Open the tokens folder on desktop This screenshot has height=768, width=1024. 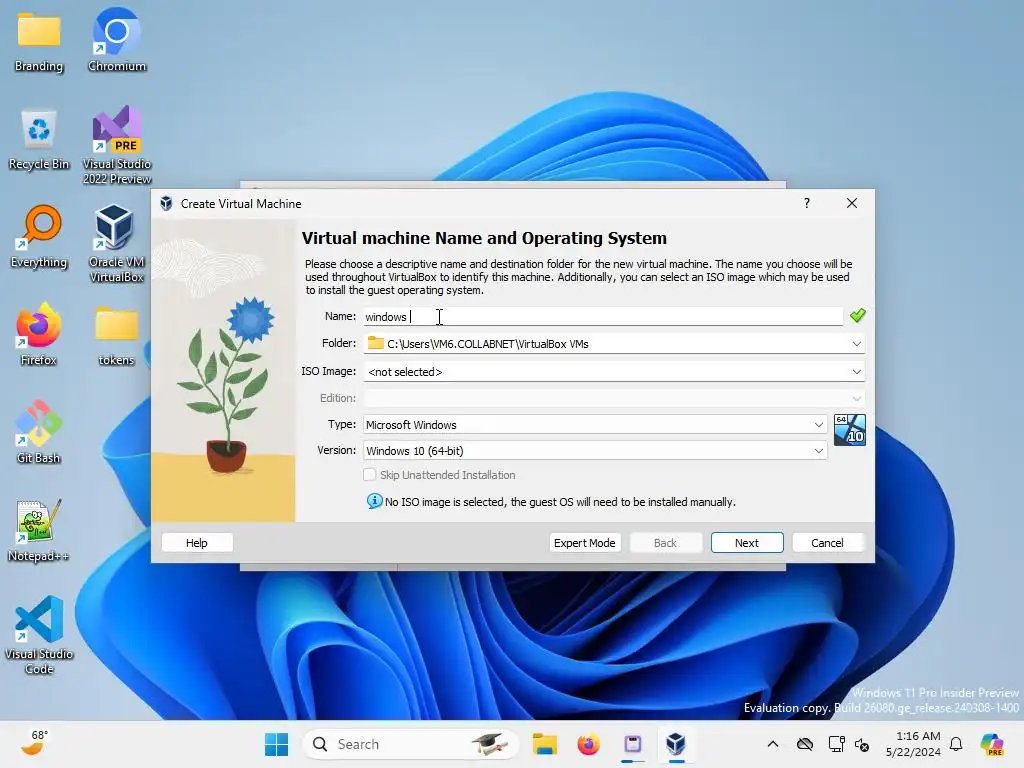point(116,335)
